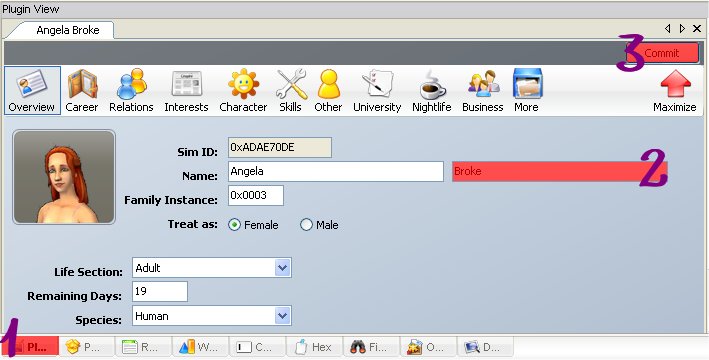Click the first name field Angela
This screenshot has height=360, width=709.
(336, 171)
